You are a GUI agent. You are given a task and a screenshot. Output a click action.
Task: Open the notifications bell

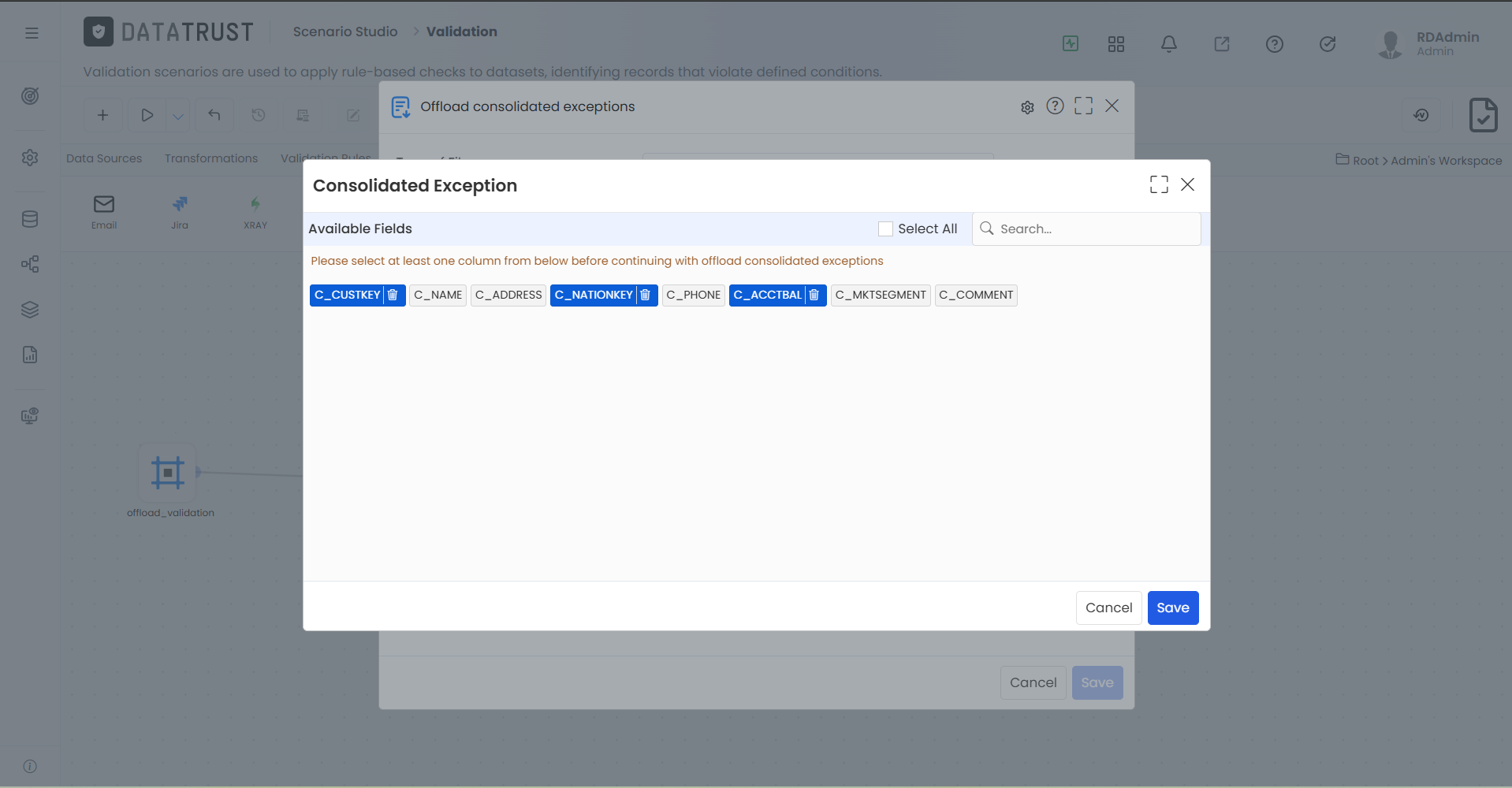pyautogui.click(x=1169, y=44)
